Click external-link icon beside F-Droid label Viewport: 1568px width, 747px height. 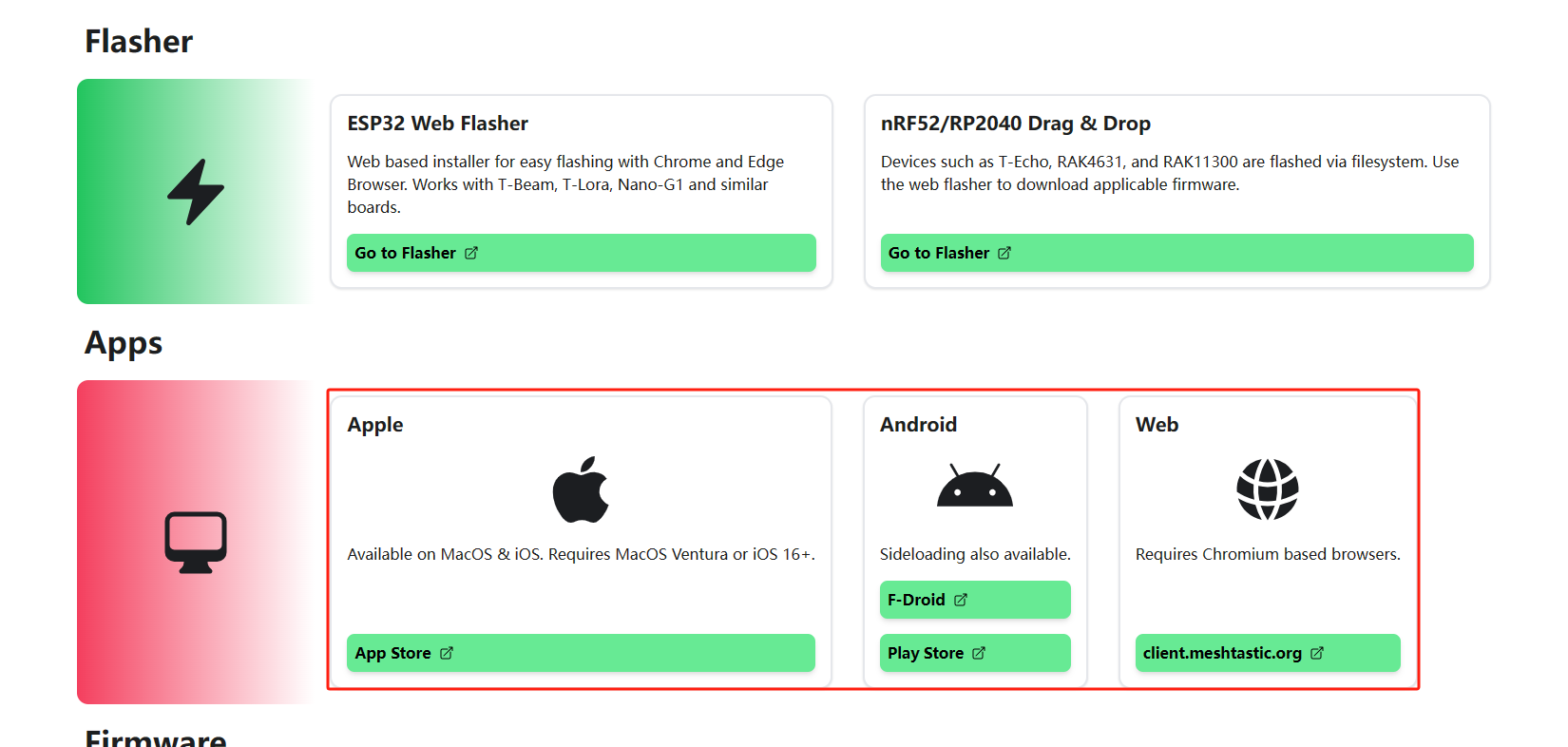961,600
